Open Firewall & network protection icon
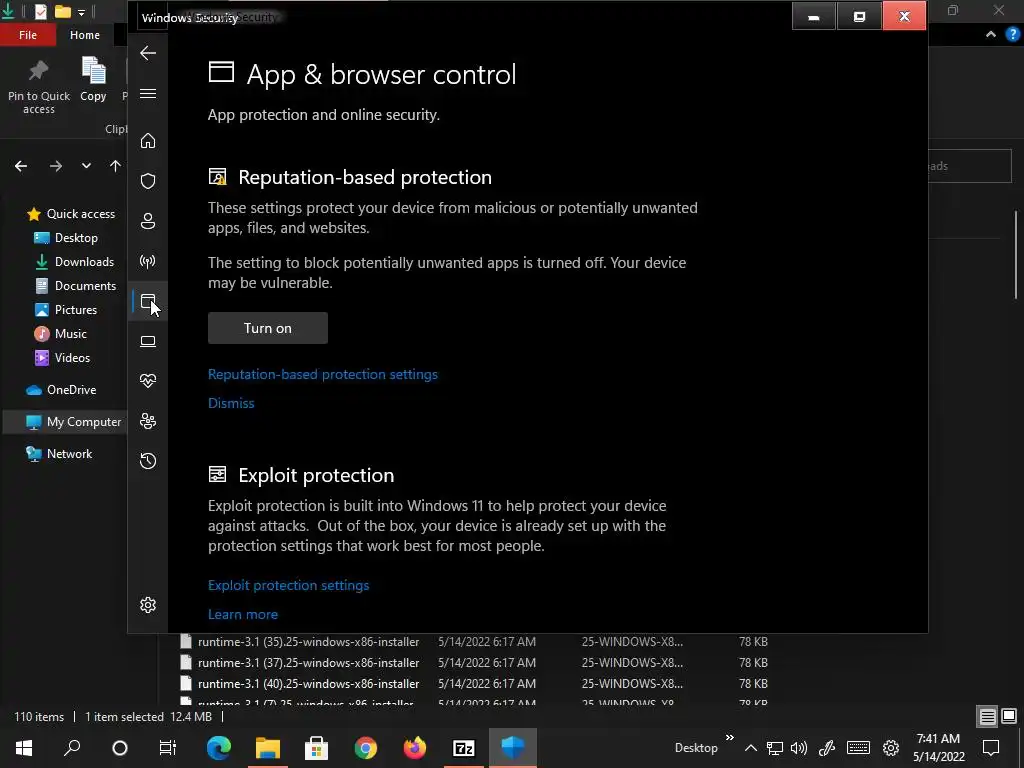Screen dimensions: 1024x768 click(148, 261)
